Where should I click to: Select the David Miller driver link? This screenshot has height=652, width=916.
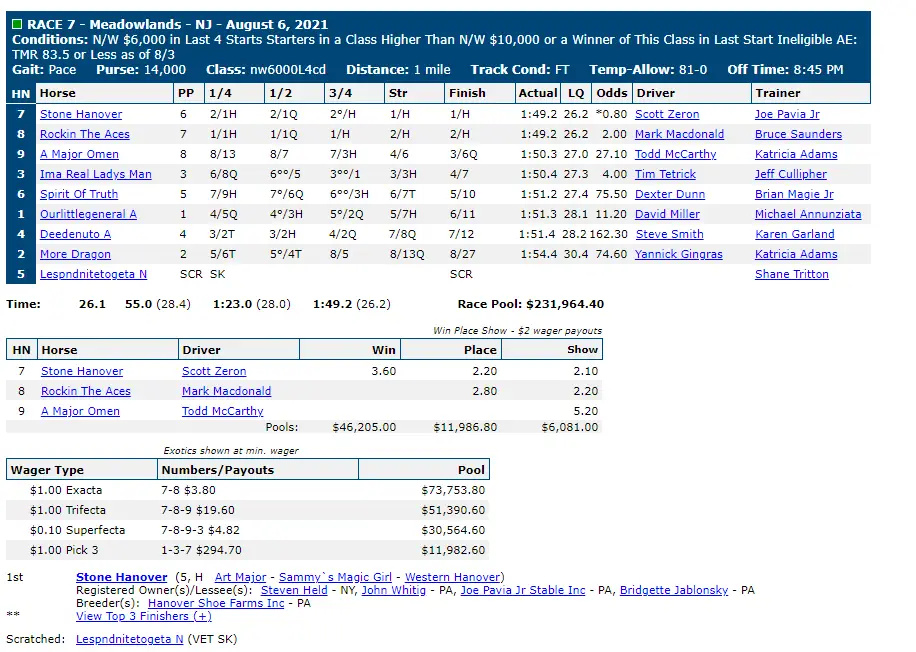[x=667, y=214]
